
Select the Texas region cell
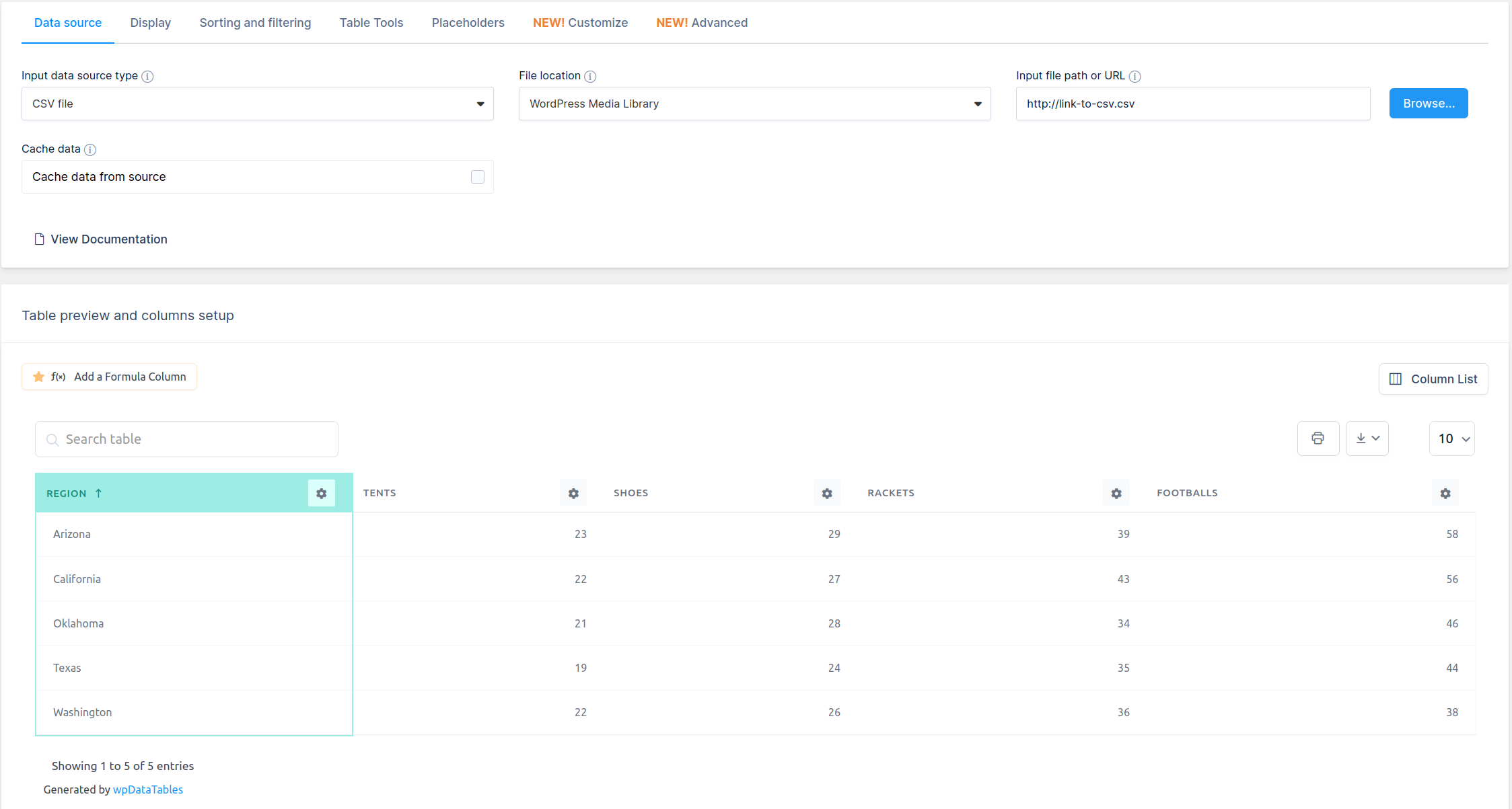[194, 668]
